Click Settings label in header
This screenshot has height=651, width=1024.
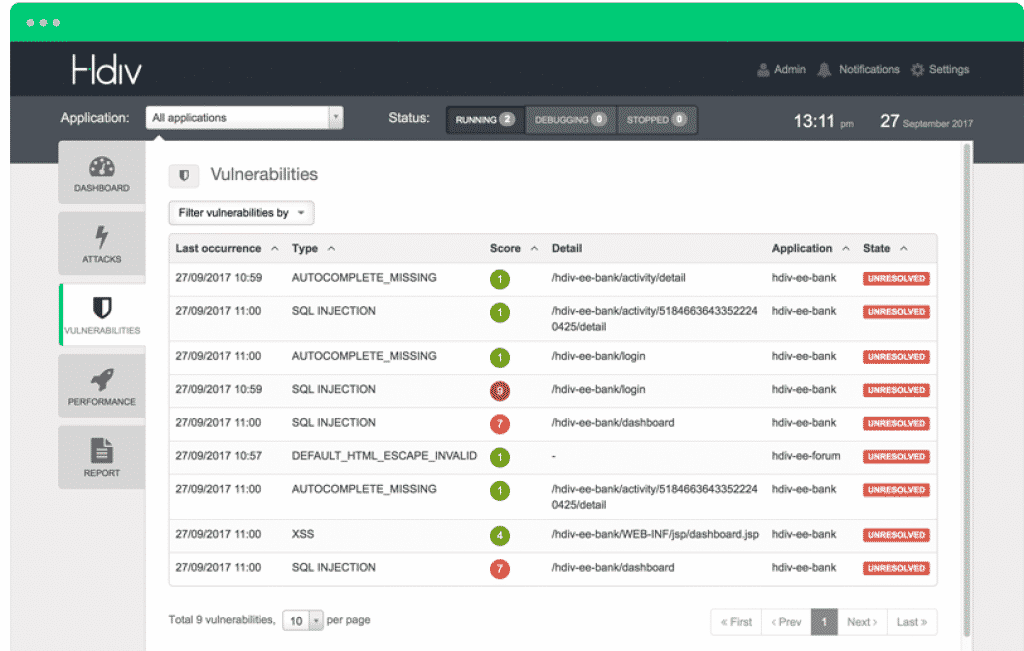point(949,69)
